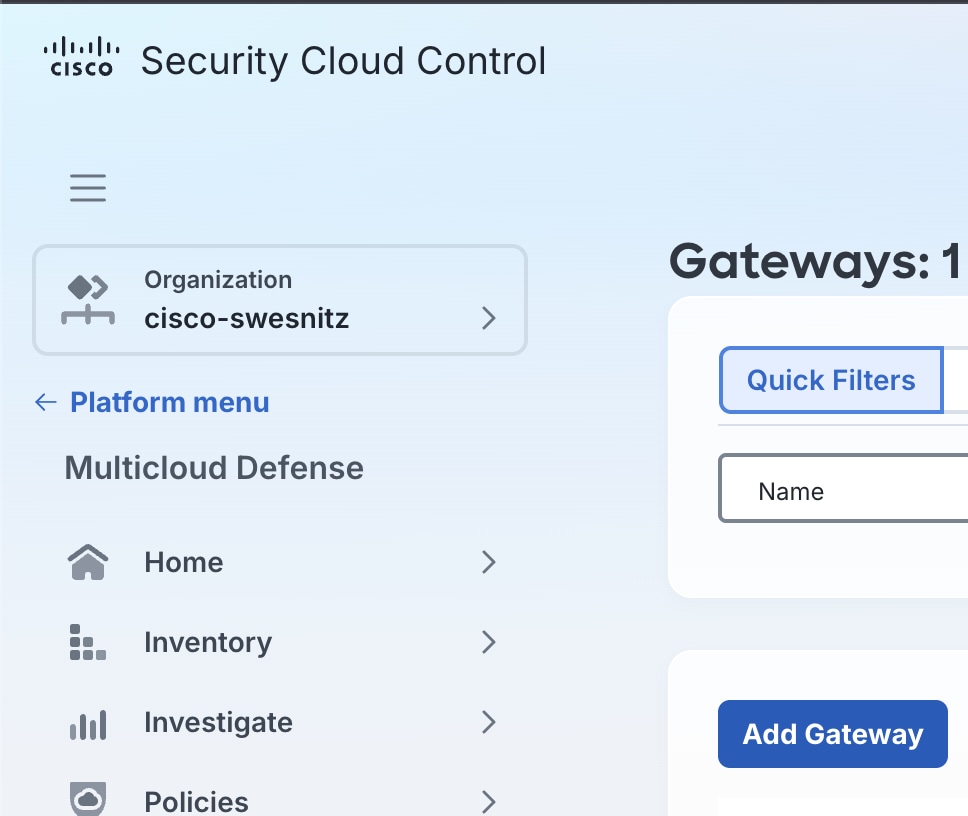Open the Inventory menu item

pyautogui.click(x=282, y=642)
